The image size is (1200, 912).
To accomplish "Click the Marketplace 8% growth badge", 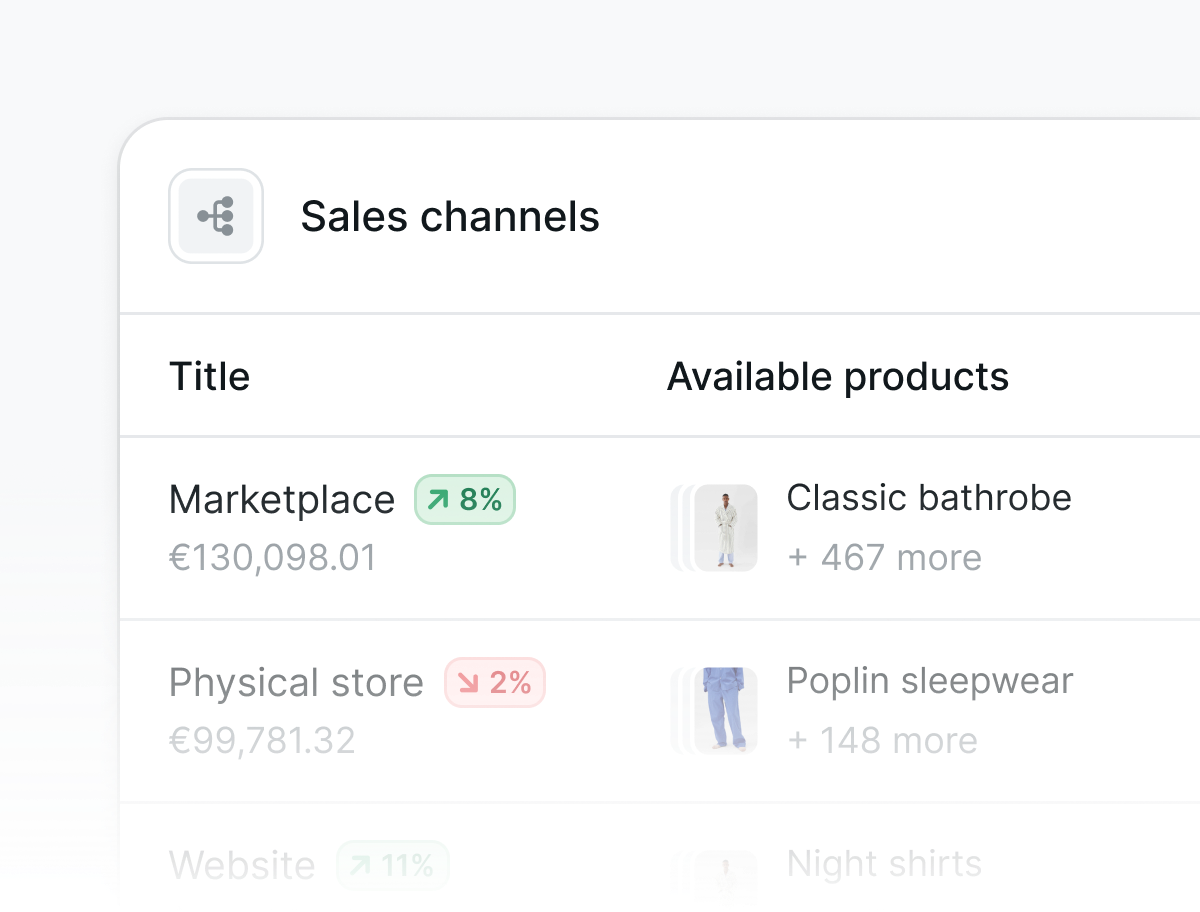I will point(465,499).
